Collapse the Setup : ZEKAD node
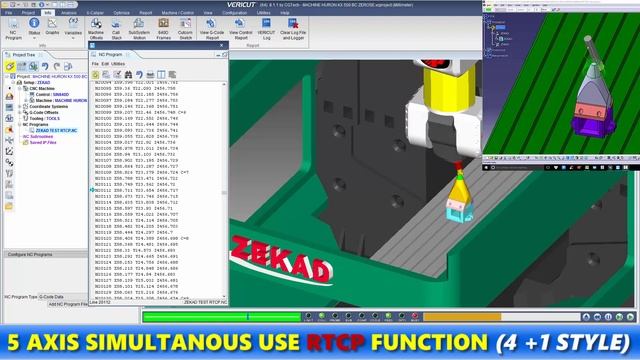This screenshot has height=360, width=640. click(x=13, y=82)
